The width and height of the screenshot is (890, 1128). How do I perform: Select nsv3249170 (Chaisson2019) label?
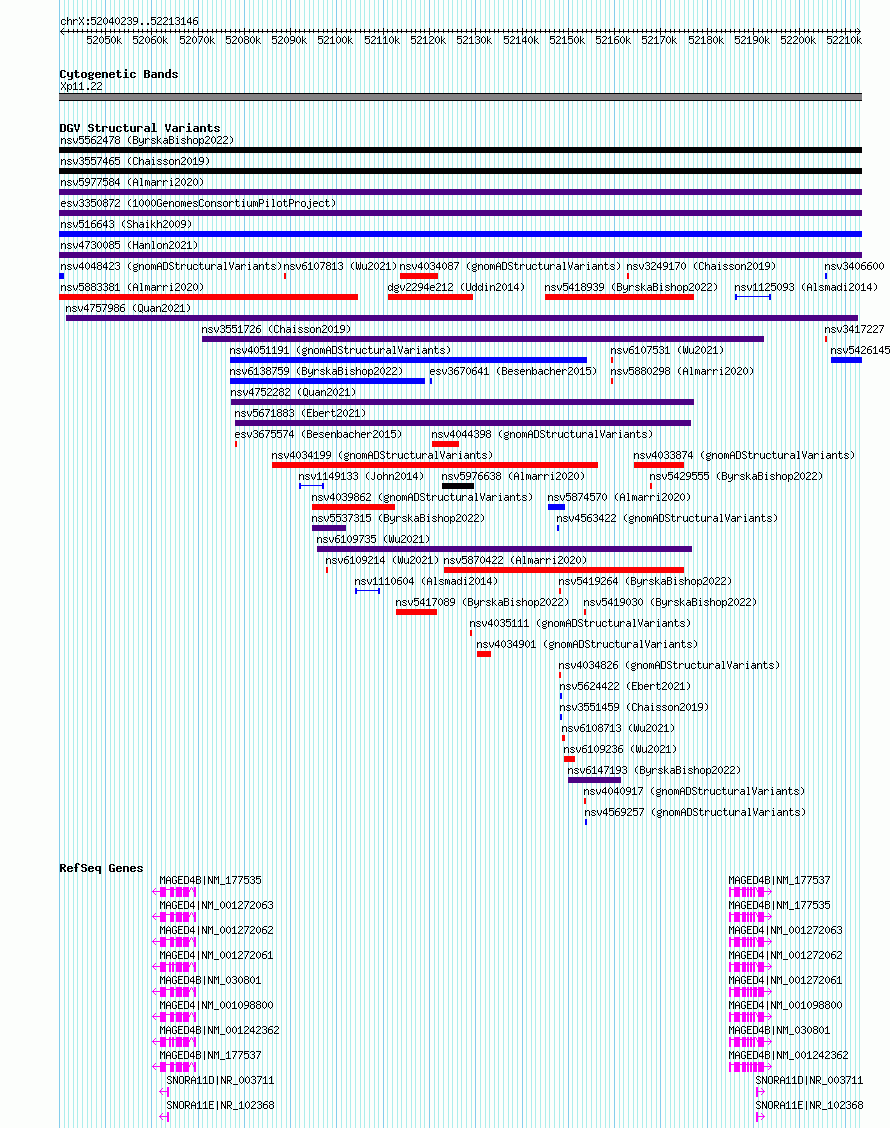pyautogui.click(x=701, y=266)
